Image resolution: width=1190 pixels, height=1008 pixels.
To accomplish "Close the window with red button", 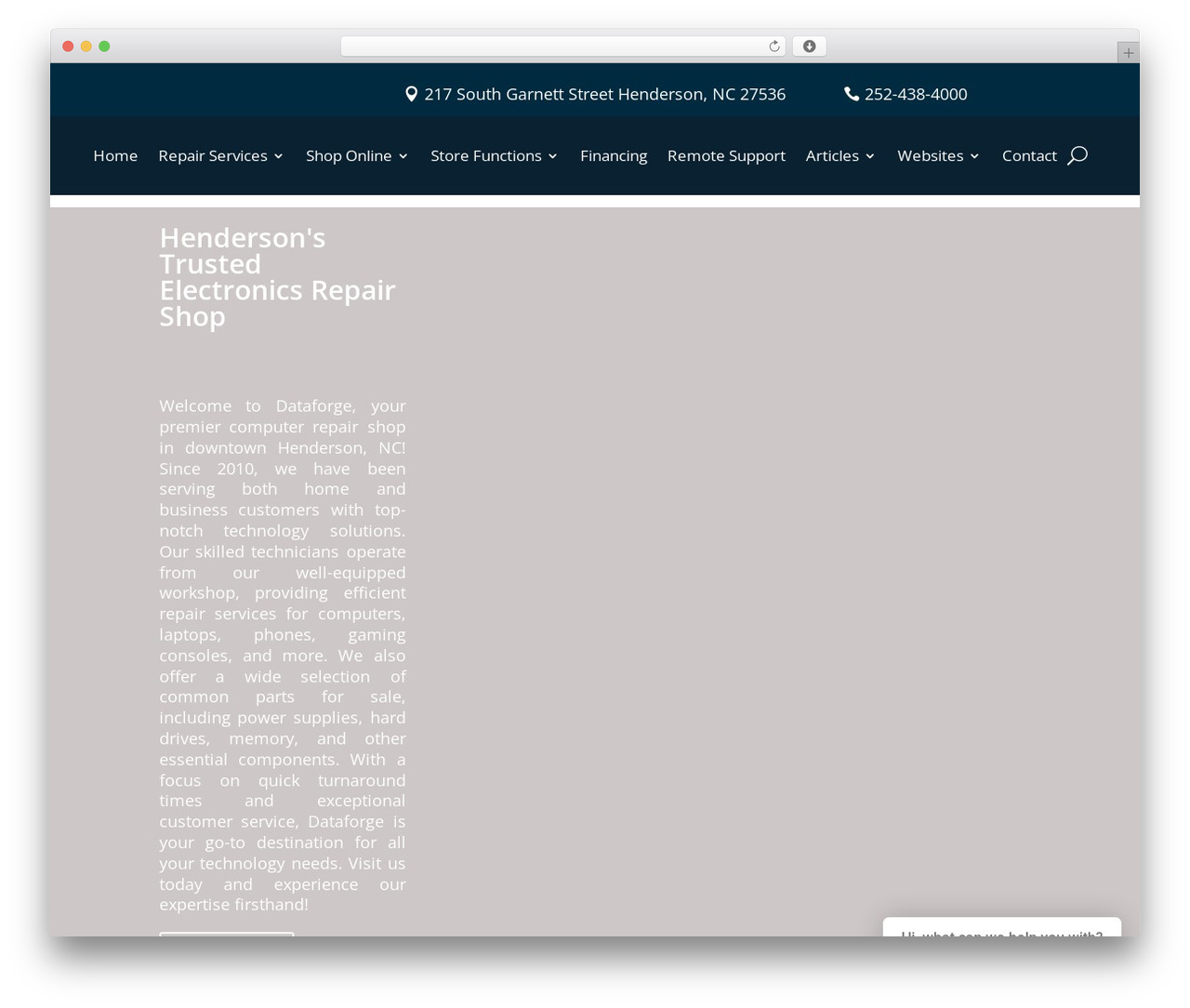I will [68, 46].
